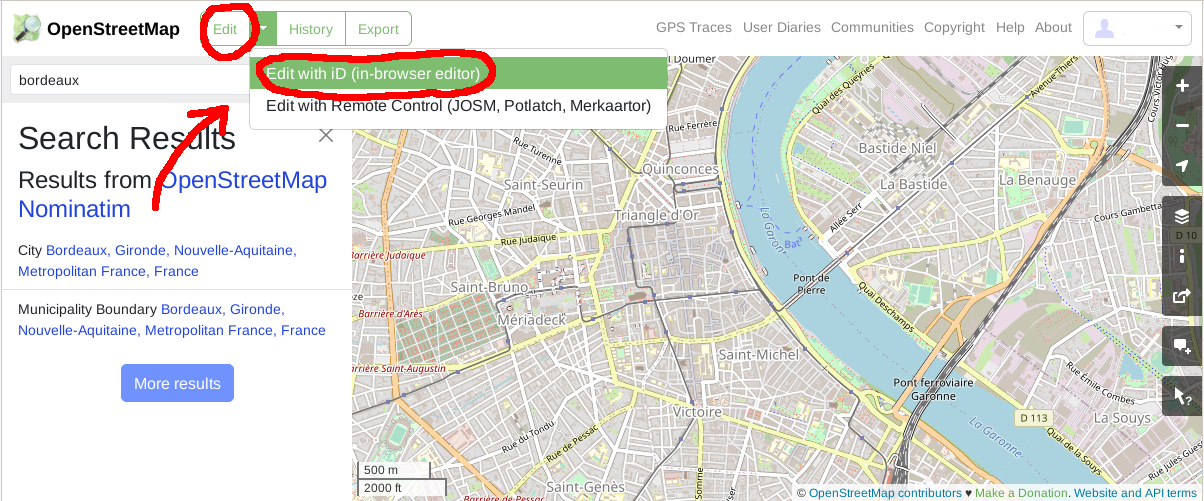Close the Search Results panel
1204x501 pixels.
coord(325,136)
